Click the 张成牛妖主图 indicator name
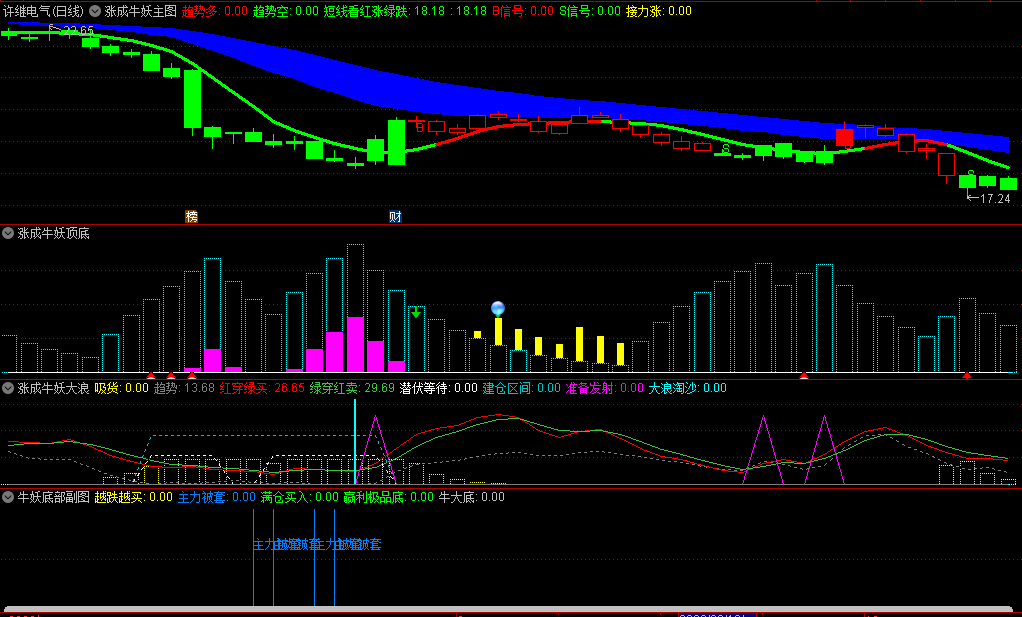 tap(141, 11)
